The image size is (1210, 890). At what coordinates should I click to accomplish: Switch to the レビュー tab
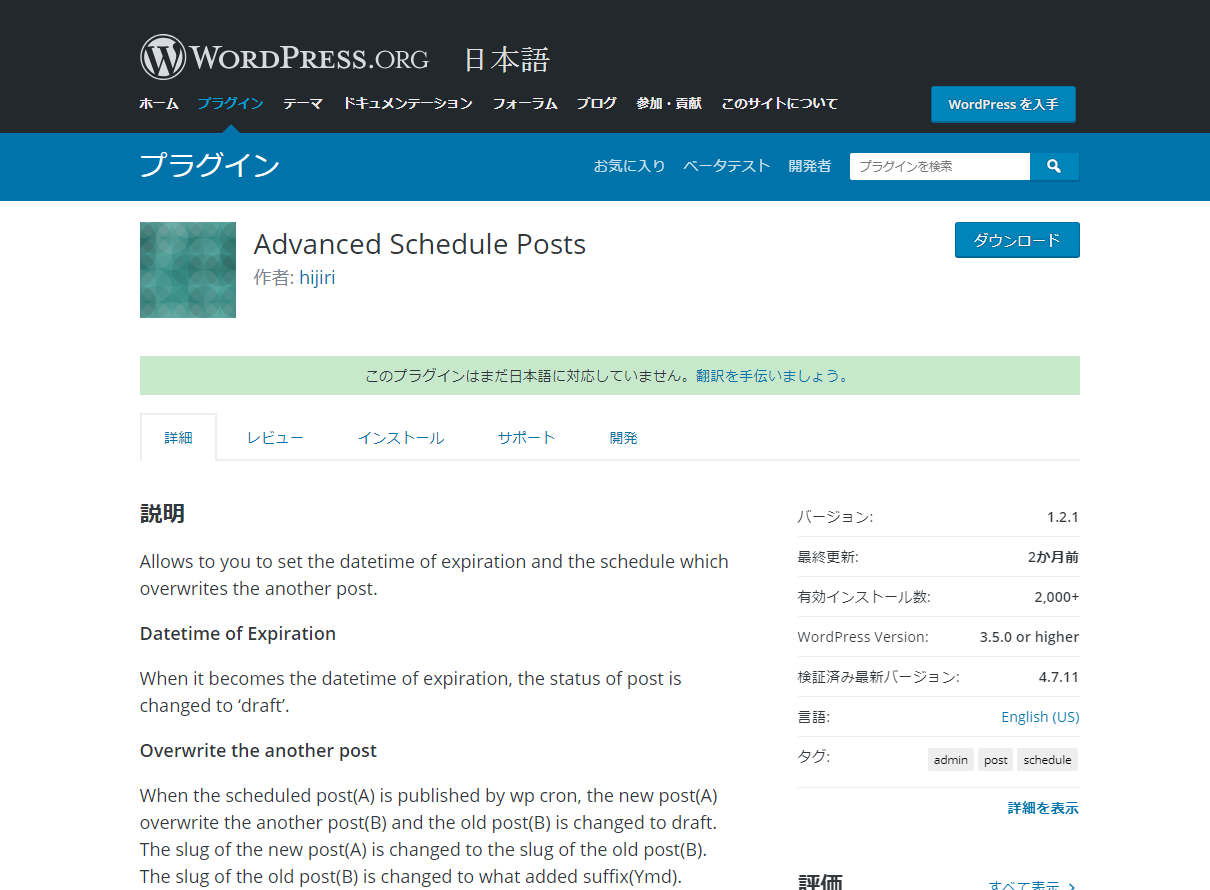[275, 438]
